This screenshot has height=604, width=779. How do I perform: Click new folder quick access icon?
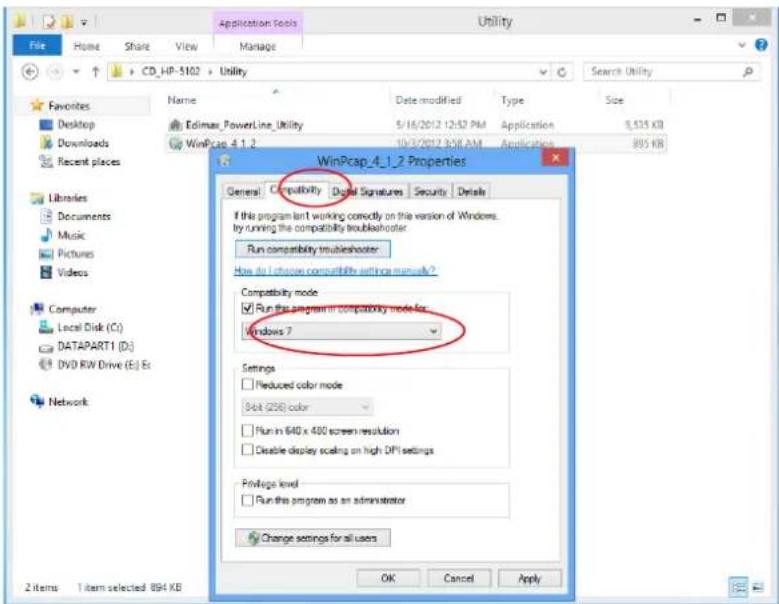pos(67,22)
